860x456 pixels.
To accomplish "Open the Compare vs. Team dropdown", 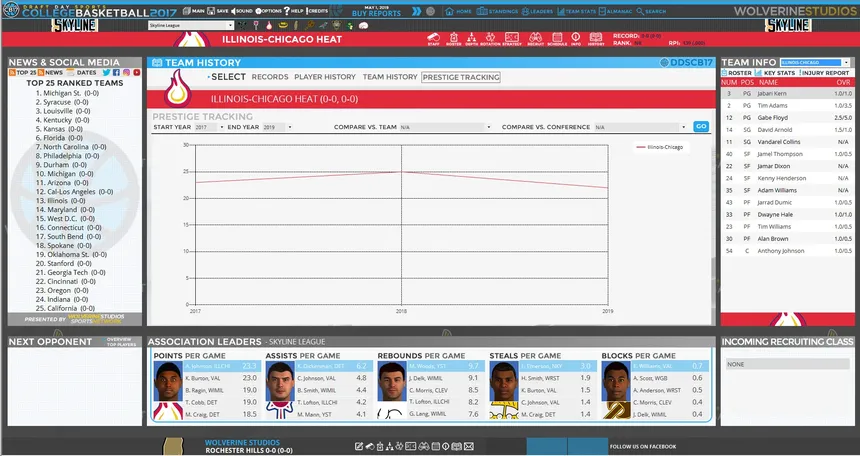I will [x=445, y=127].
